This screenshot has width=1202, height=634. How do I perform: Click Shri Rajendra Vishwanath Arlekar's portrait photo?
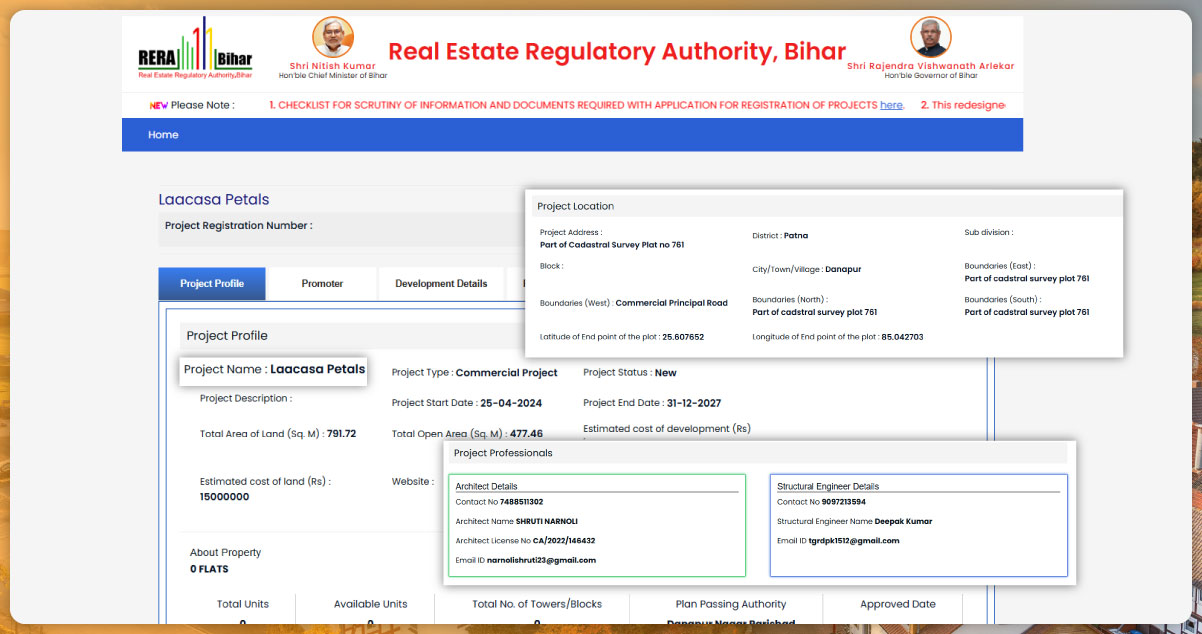[x=930, y=37]
